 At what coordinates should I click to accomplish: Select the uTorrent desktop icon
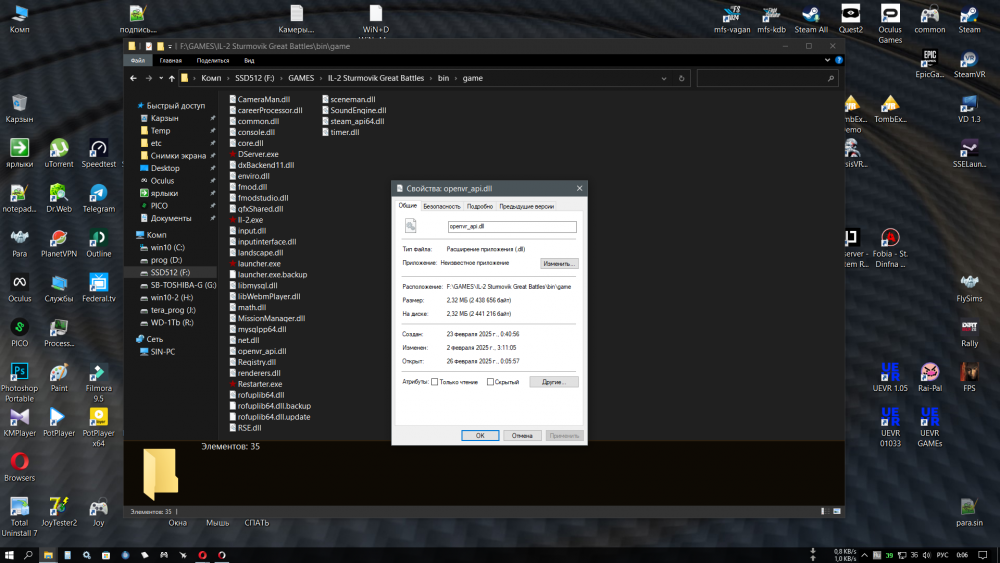[x=59, y=149]
